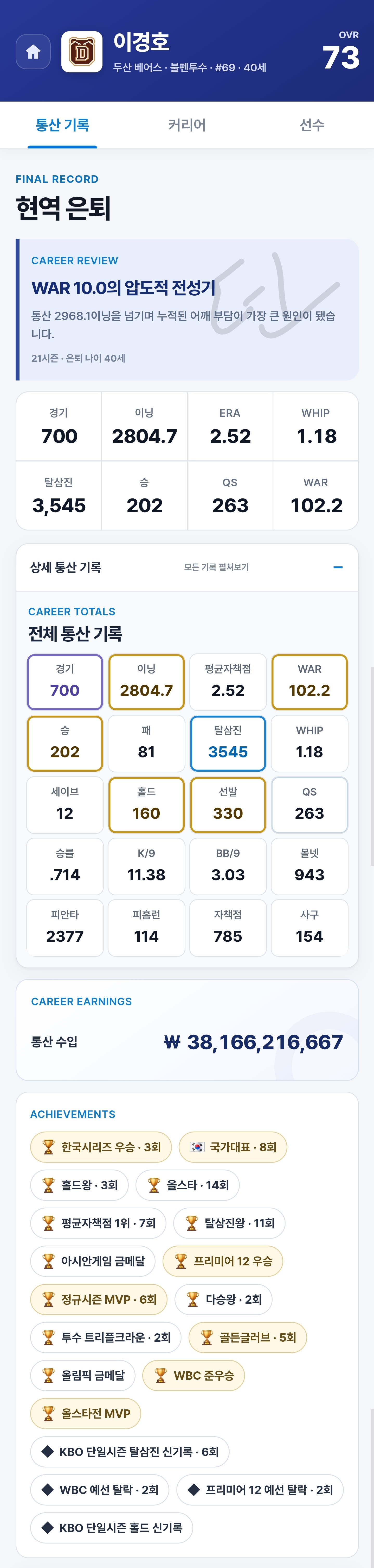The width and height of the screenshot is (374, 1568).
Task: Click the trophy icon on 골든글러브 badge
Action: pyautogui.click(x=207, y=1337)
